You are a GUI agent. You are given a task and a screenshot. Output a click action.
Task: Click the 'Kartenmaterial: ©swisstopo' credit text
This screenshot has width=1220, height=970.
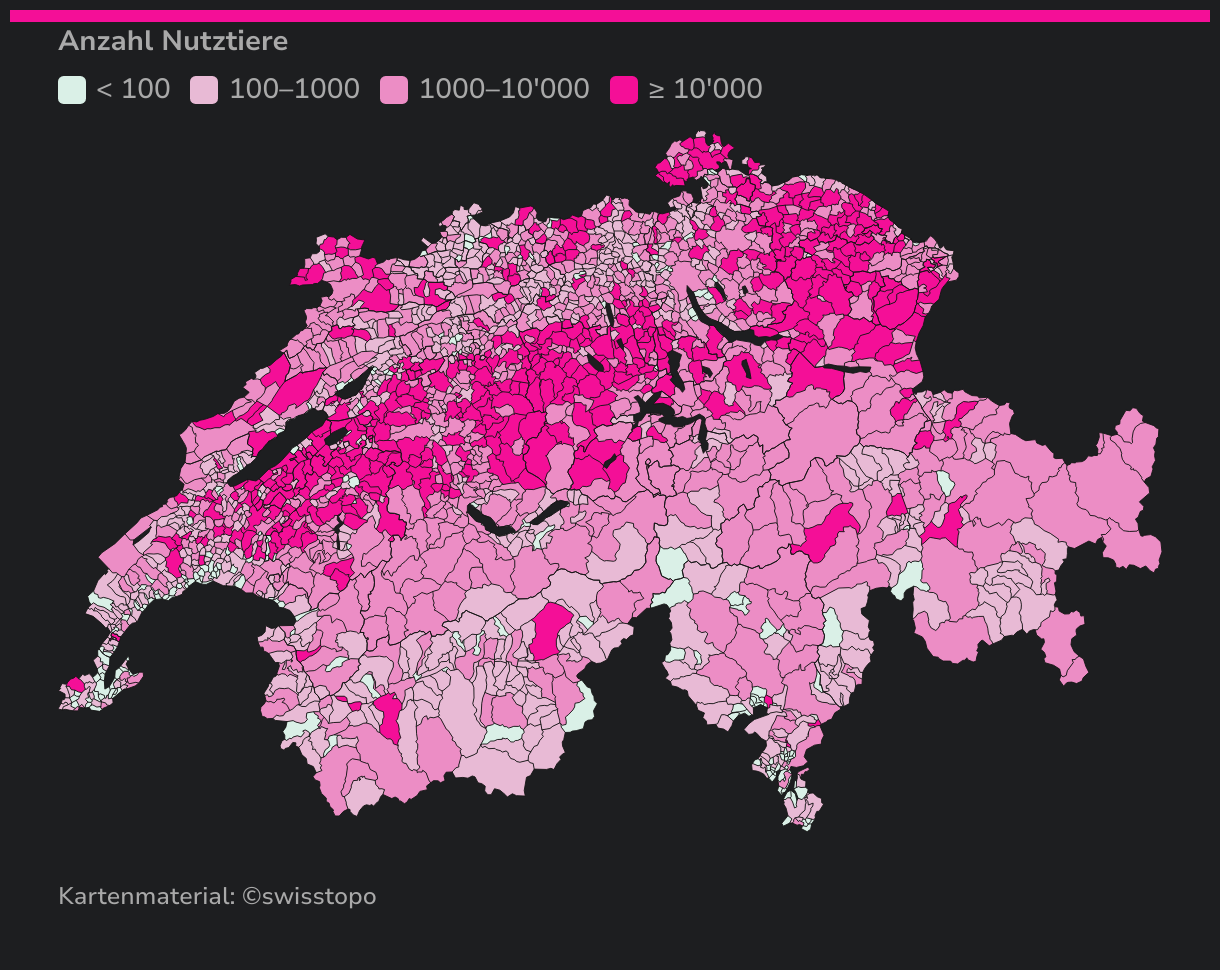217,896
